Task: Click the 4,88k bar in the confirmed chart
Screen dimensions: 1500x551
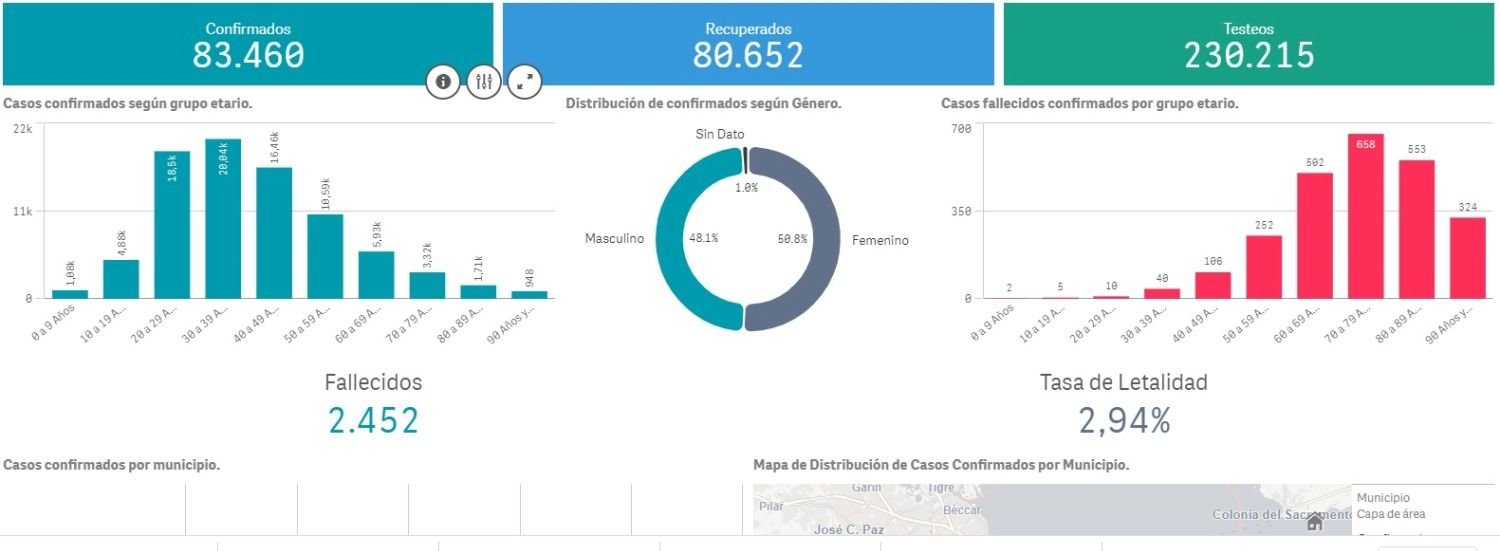Action: (x=121, y=279)
